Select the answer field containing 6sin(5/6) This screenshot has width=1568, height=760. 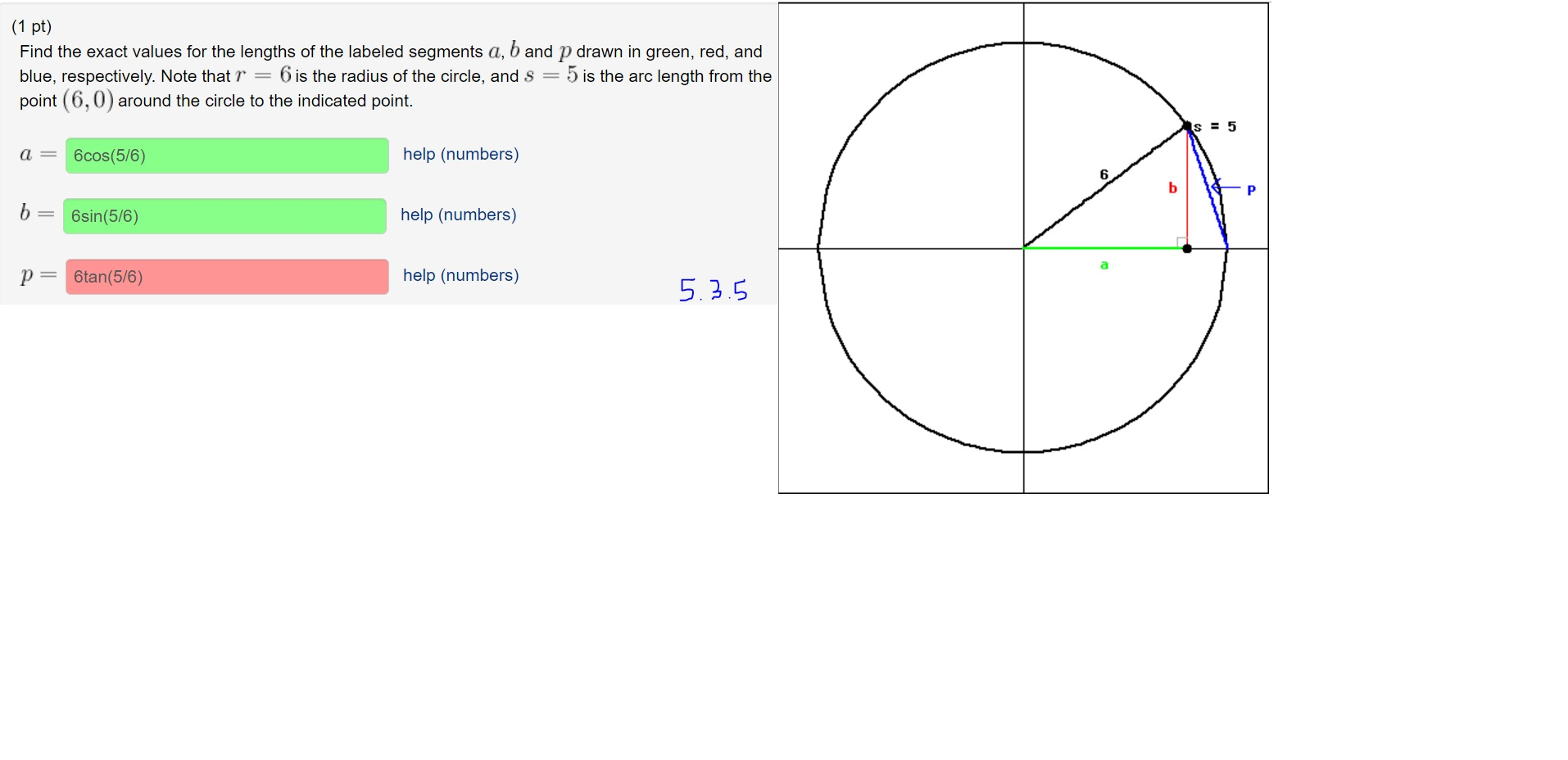(x=224, y=216)
